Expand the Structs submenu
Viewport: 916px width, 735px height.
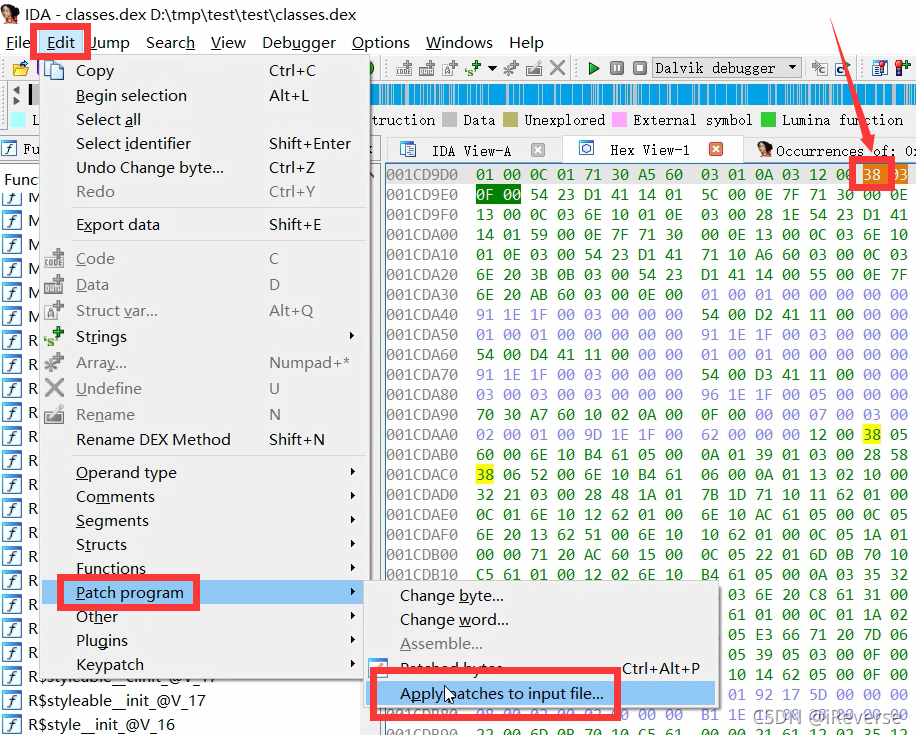point(204,544)
